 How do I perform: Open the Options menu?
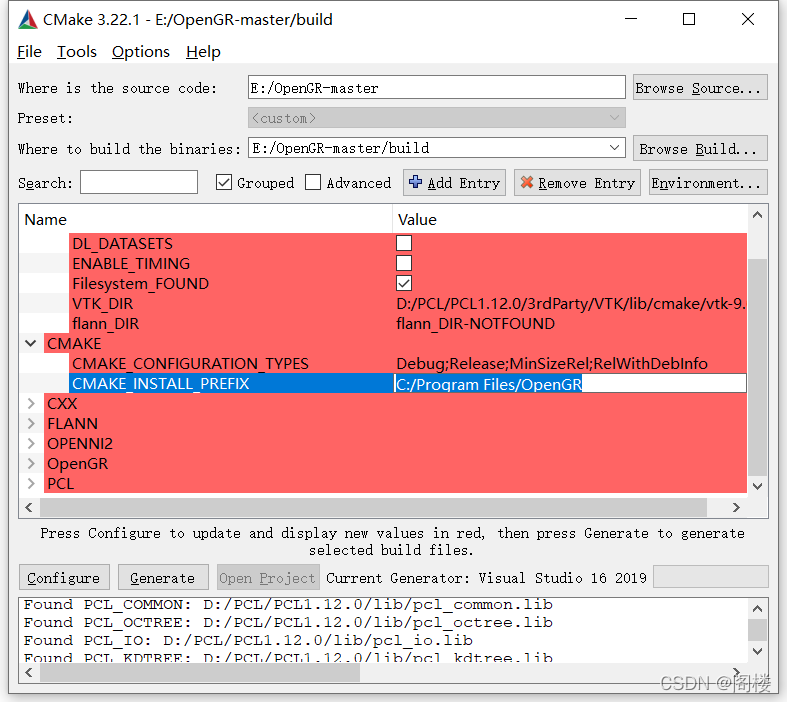pyautogui.click(x=141, y=52)
